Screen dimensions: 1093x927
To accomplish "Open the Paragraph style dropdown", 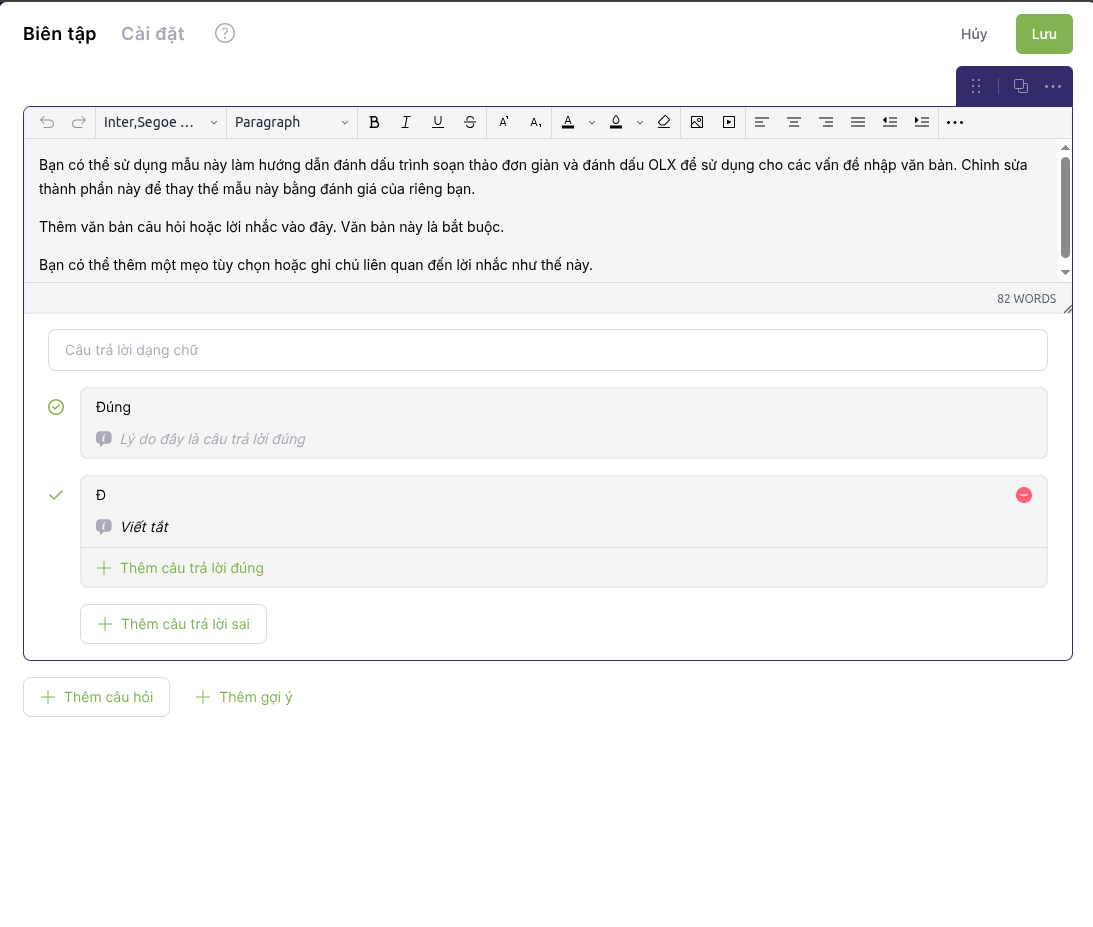I will point(291,123).
